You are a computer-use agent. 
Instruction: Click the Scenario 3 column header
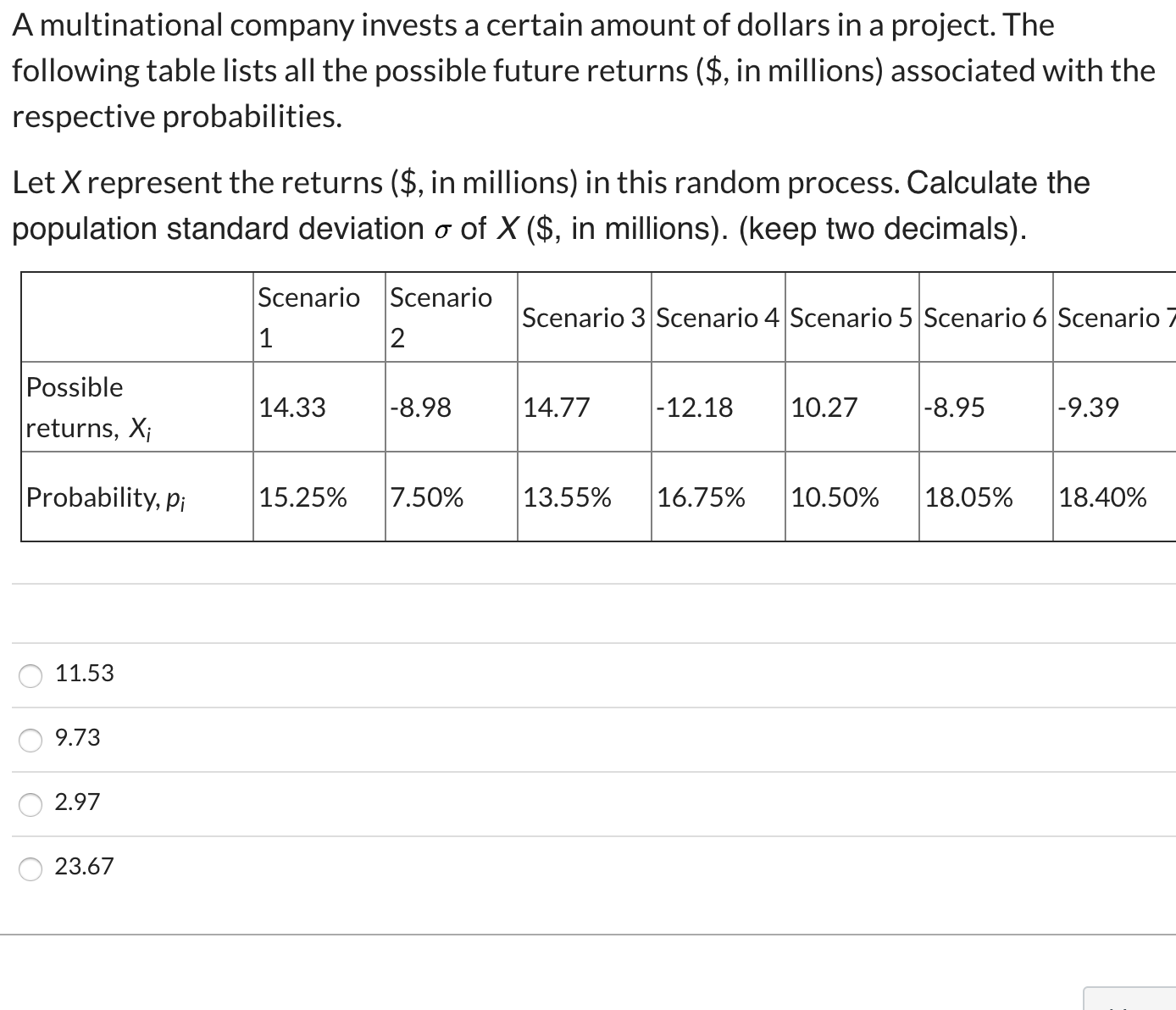[x=584, y=318]
